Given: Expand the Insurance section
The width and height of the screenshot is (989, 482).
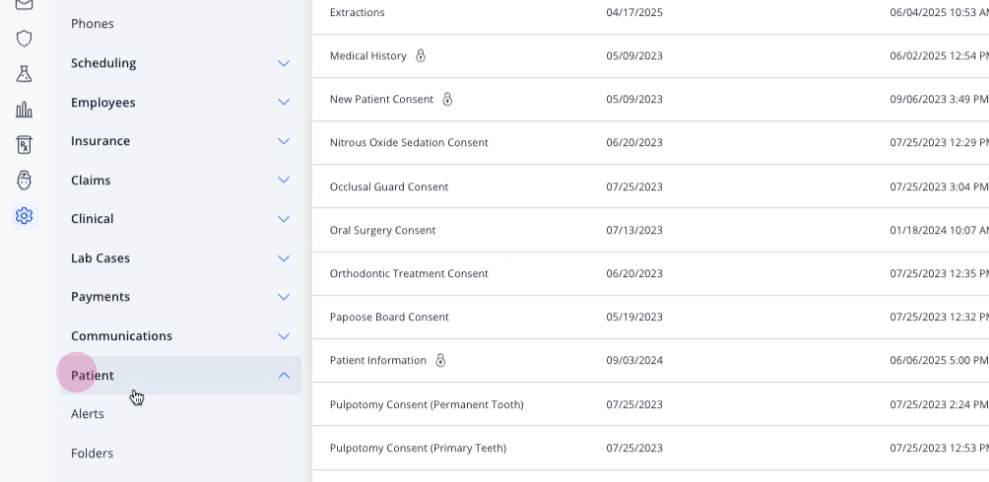Looking at the screenshot, I should (x=180, y=141).
